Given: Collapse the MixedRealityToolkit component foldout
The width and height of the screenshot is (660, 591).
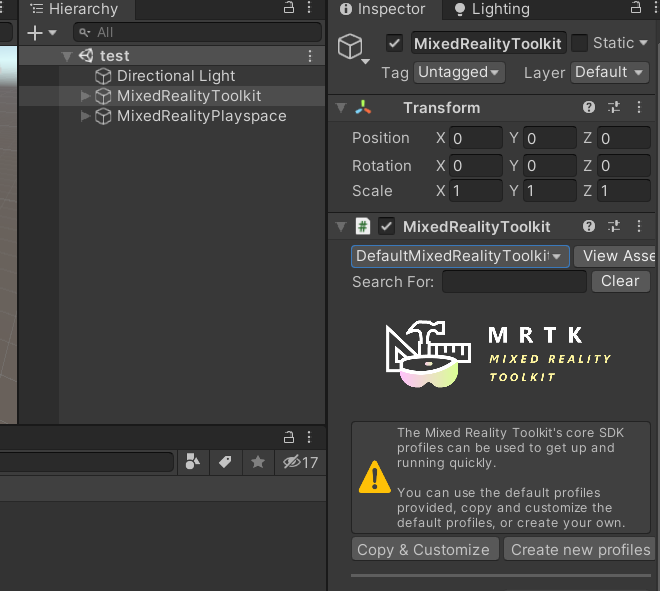Looking at the screenshot, I should pos(341,227).
